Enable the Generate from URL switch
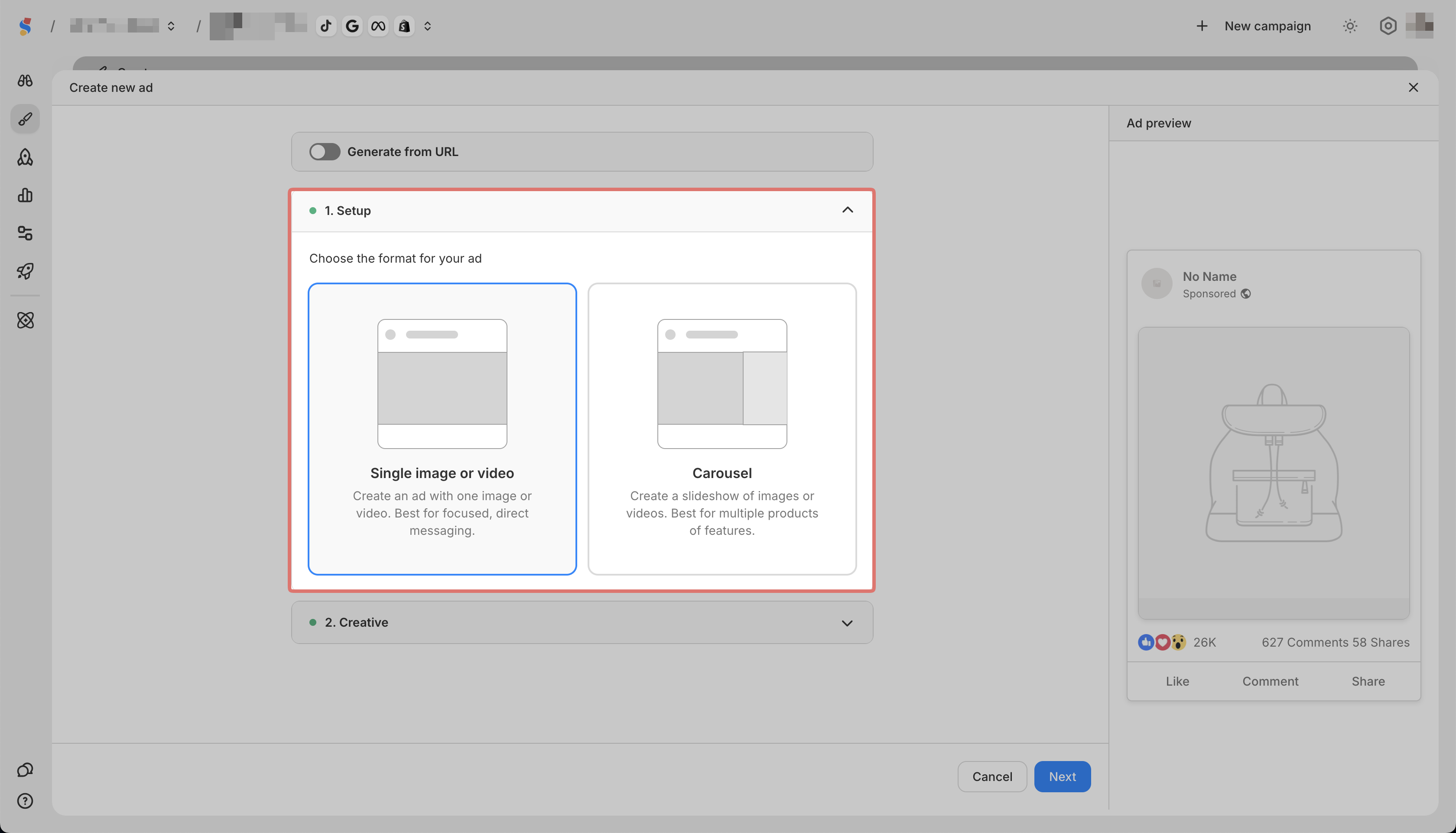Screen dimensions: 1456x833 (324, 152)
